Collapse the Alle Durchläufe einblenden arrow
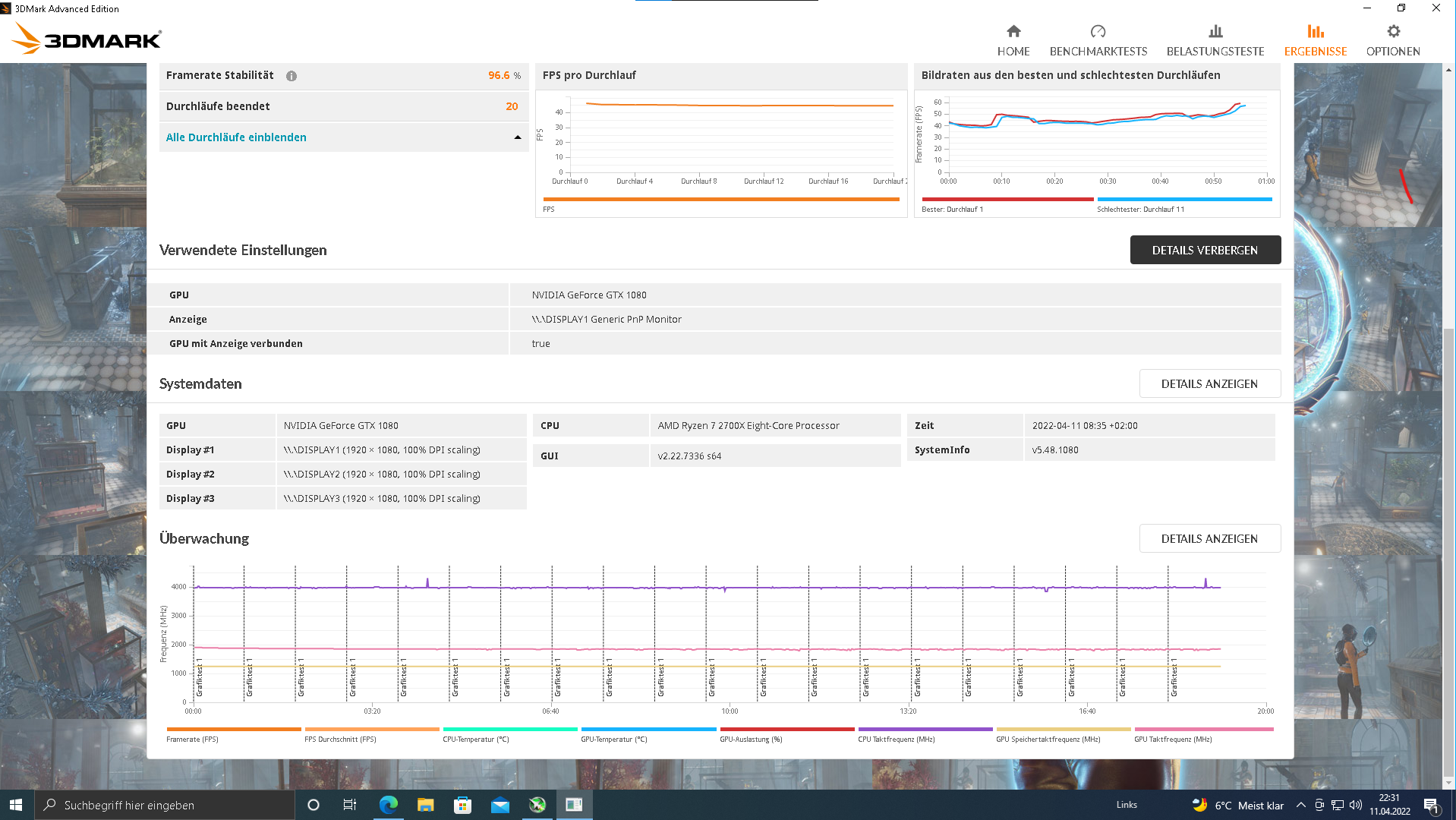 coord(518,137)
